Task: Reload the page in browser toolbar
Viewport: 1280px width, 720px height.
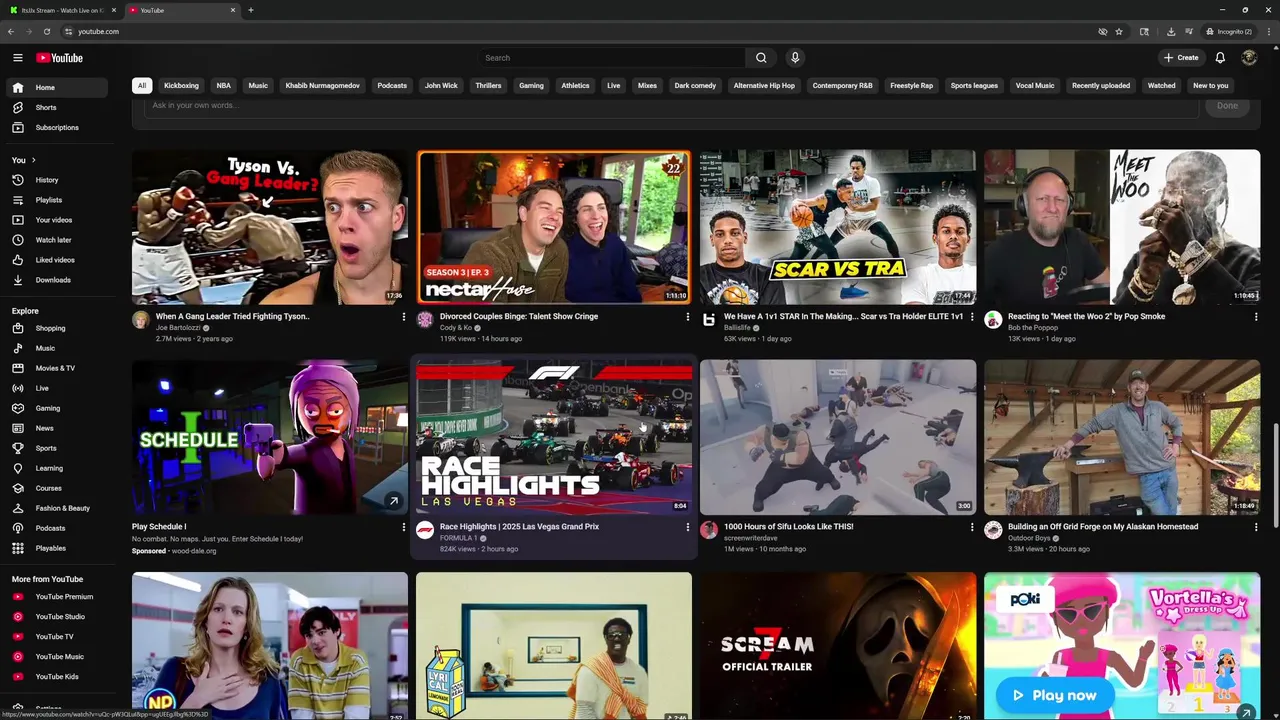Action: [46, 31]
